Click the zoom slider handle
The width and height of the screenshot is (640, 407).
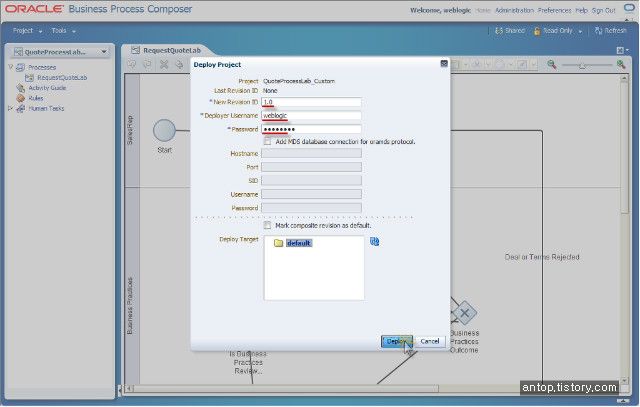point(582,65)
